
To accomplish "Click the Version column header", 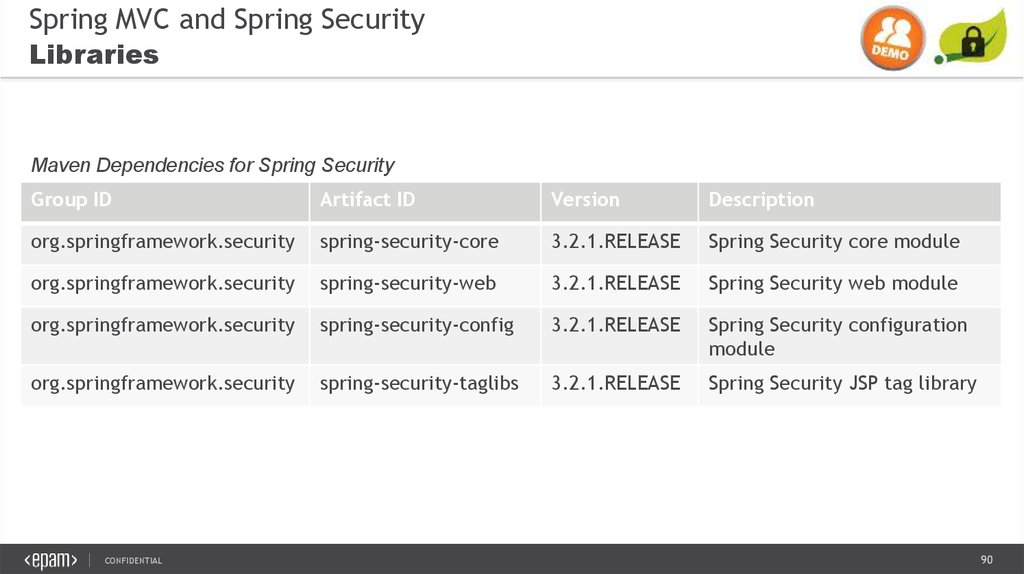I will (585, 200).
